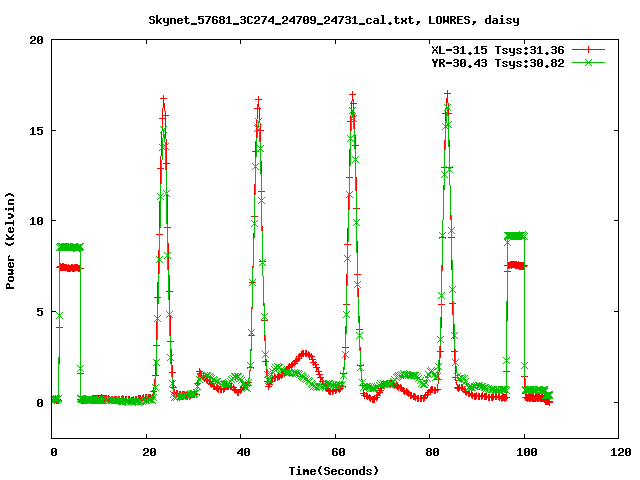The image size is (640, 480).
Task: Click the x-axis tick label 120
Action: click(621, 452)
